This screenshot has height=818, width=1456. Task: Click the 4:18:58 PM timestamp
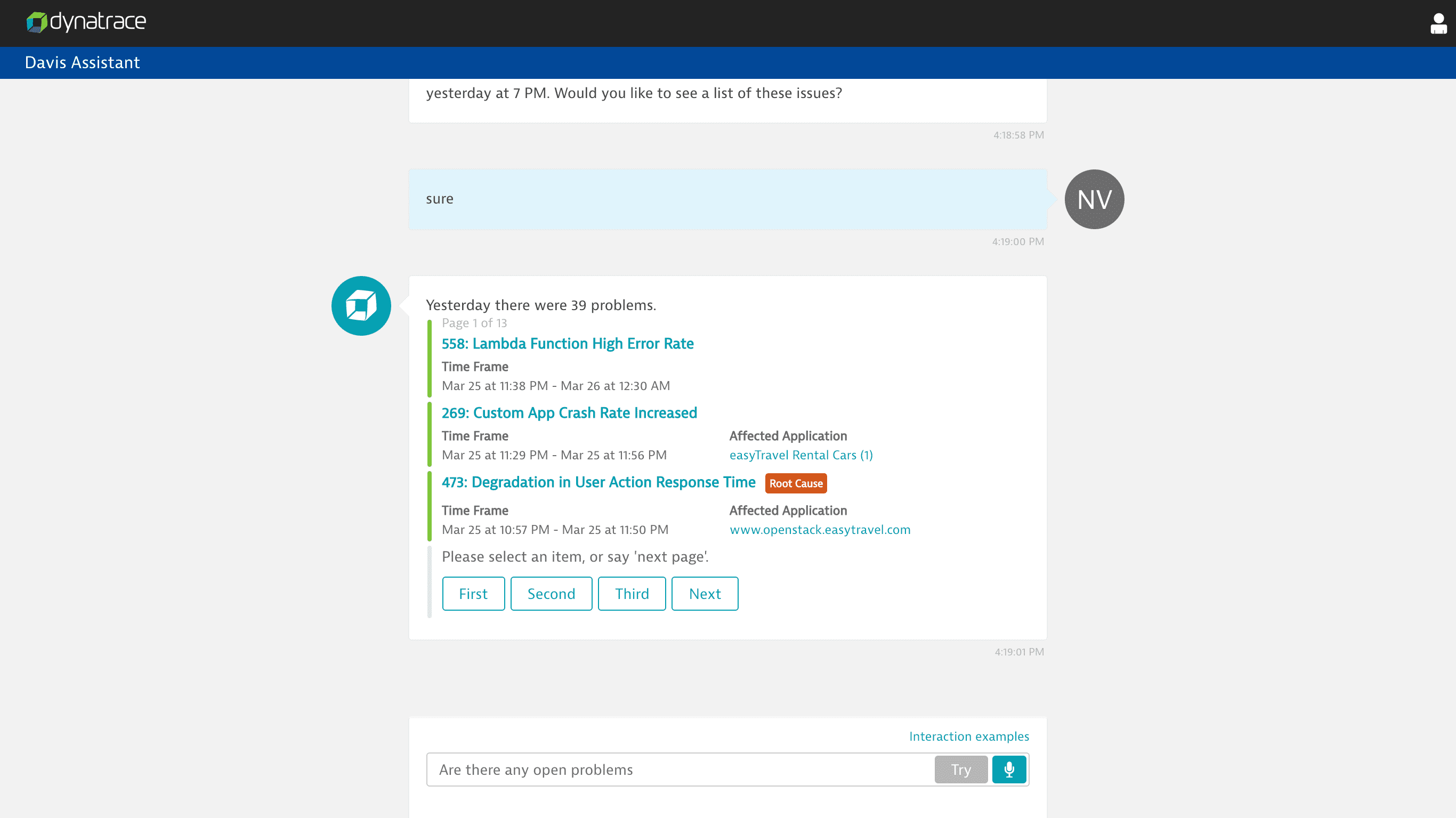(x=1018, y=135)
